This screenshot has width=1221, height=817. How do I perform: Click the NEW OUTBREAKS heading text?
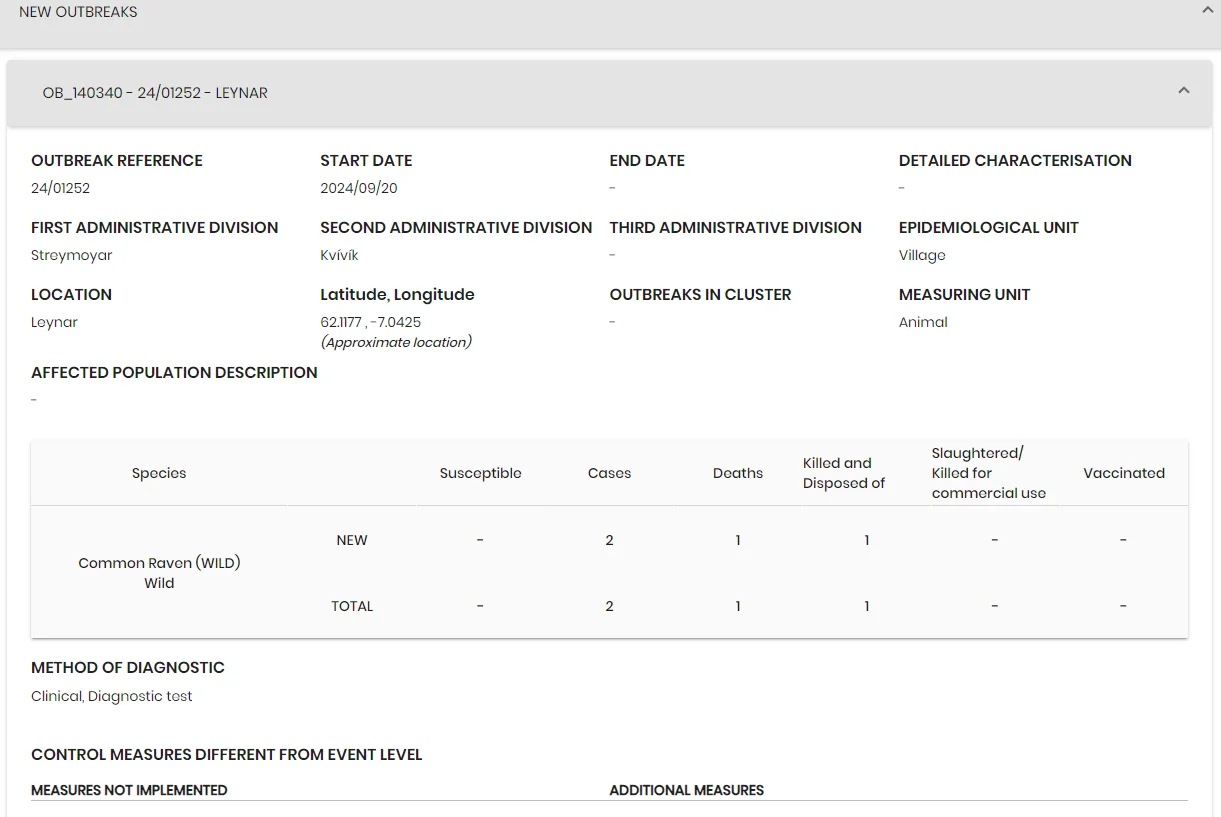coord(78,12)
